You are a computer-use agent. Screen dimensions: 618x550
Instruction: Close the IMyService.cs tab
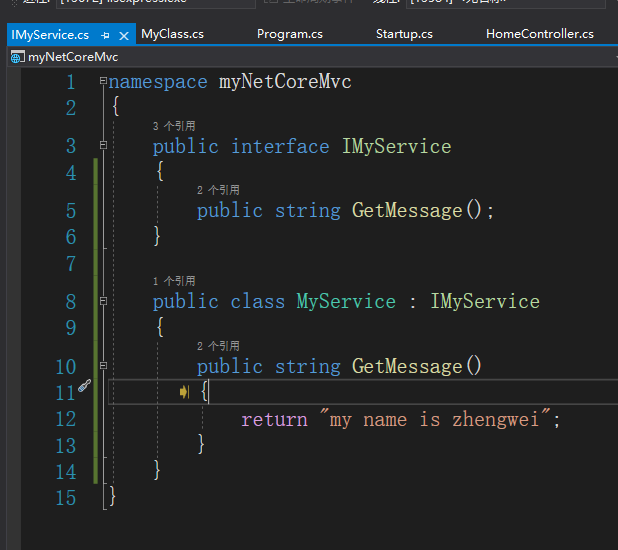[124, 36]
